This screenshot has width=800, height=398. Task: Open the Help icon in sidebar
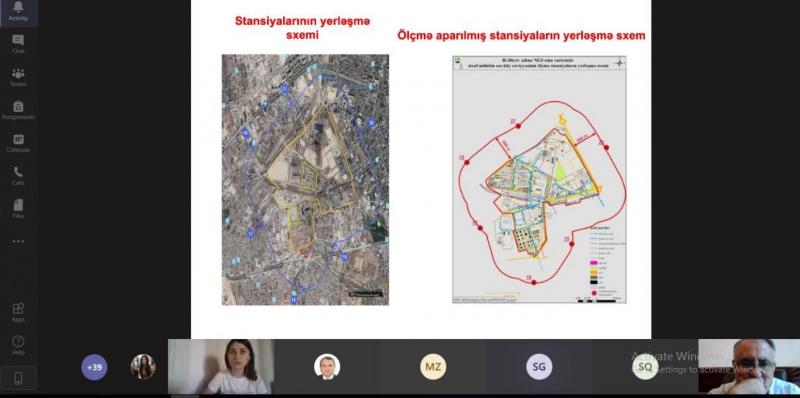18,345
